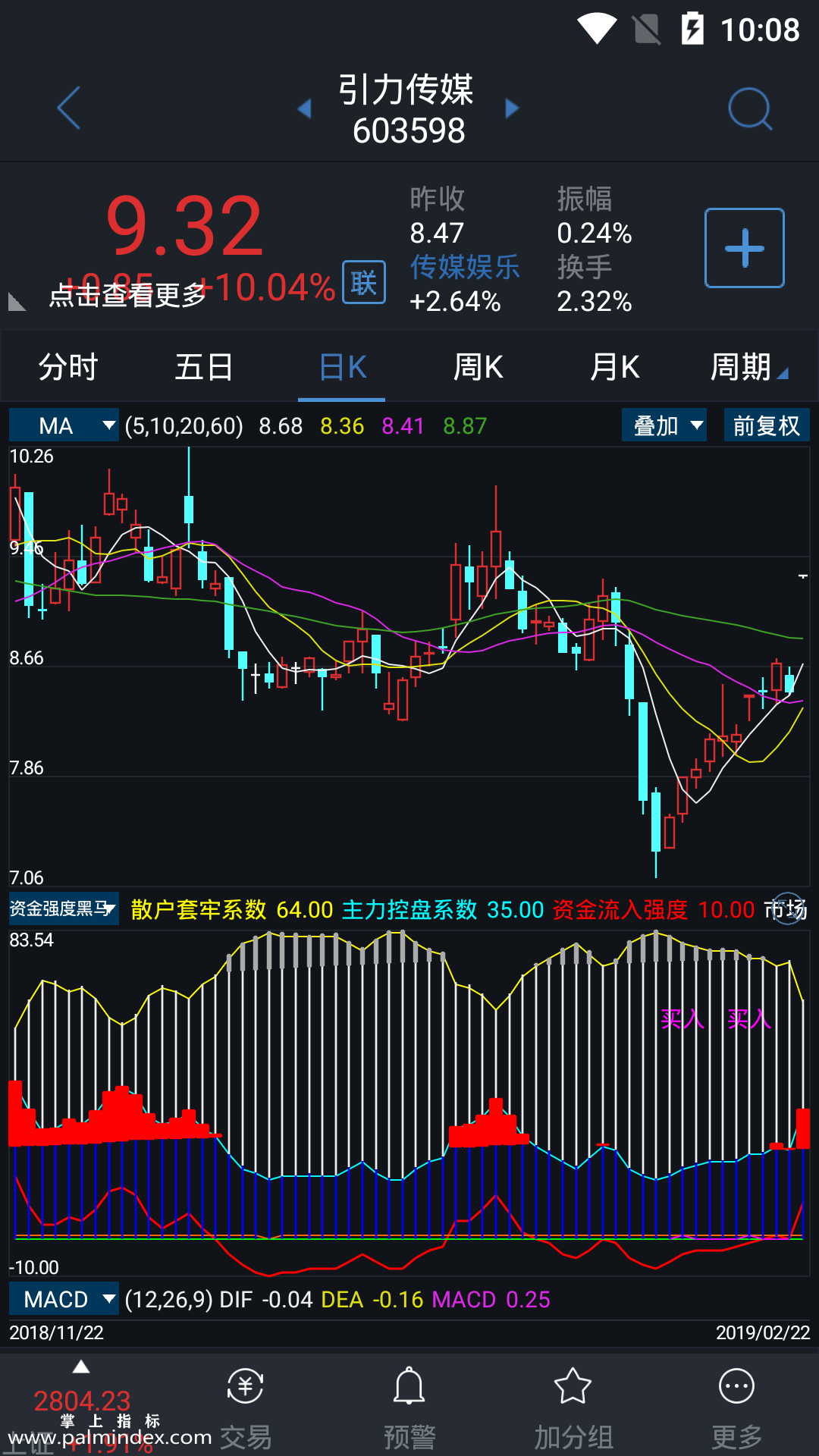
Task: Open the MA indicator dropdown
Action: [x=64, y=425]
